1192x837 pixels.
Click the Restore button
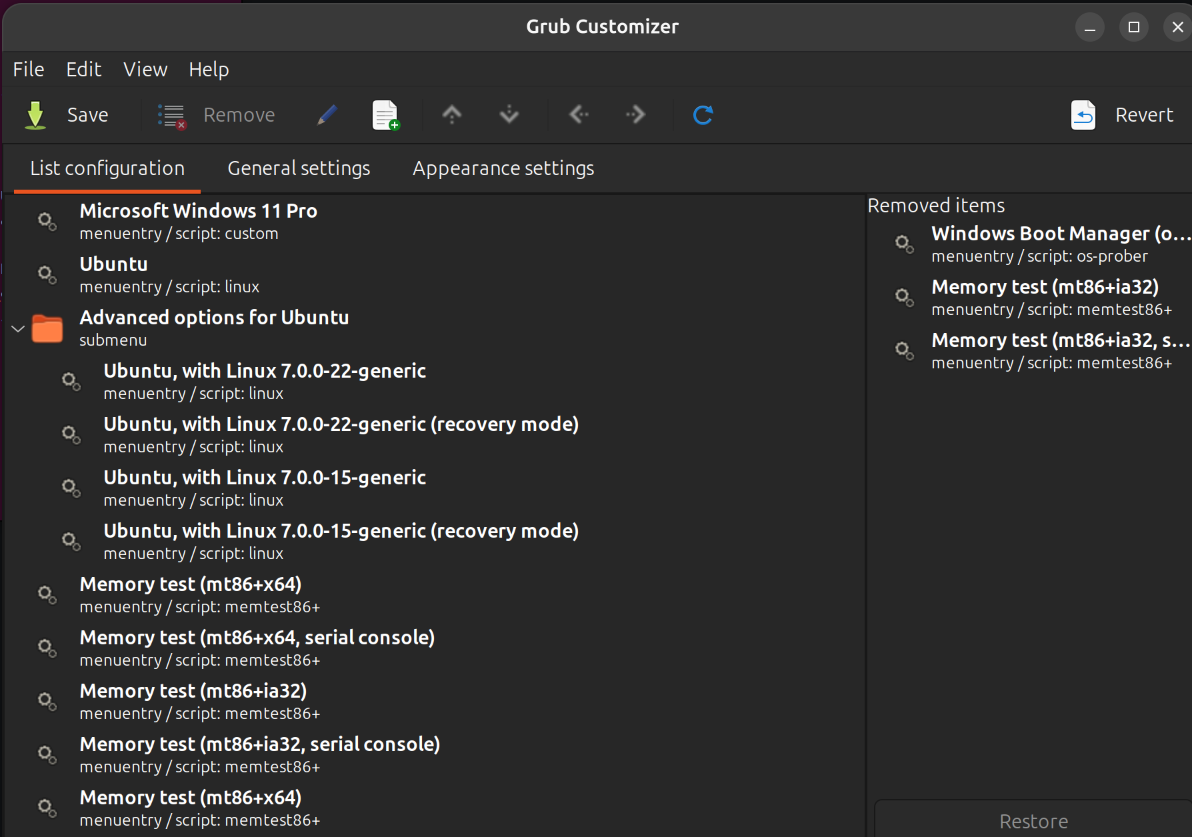[x=1033, y=821]
